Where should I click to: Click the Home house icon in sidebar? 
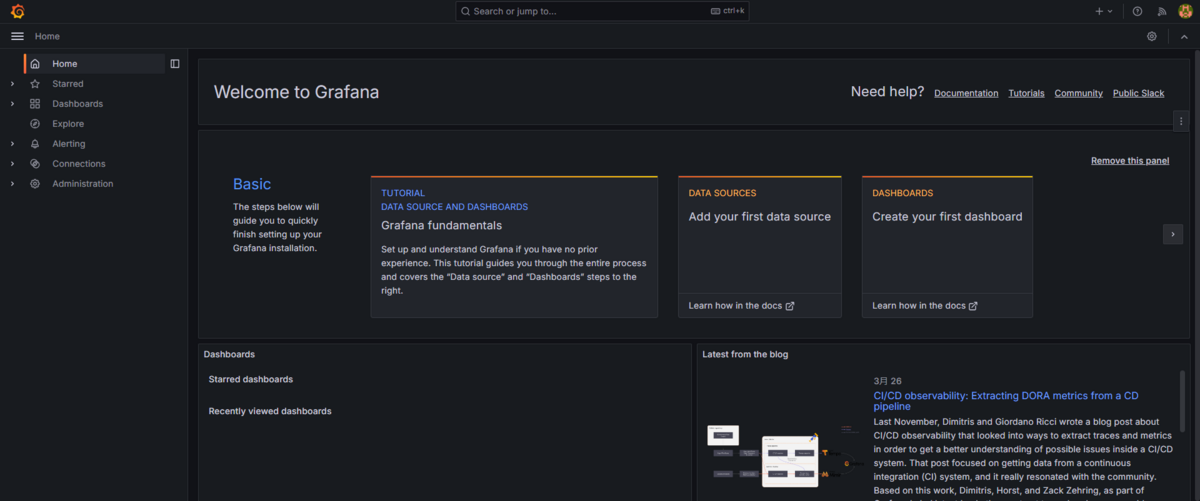(35, 64)
